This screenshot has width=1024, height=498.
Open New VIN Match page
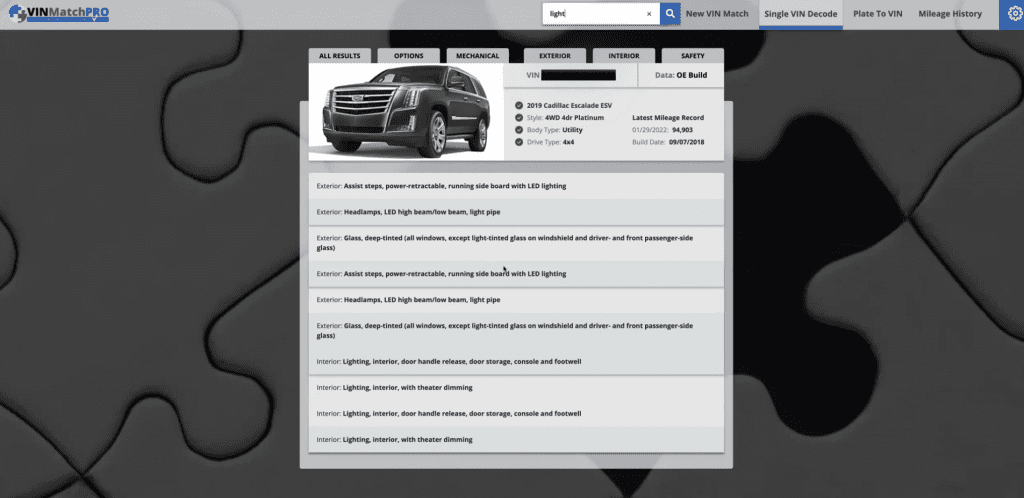tap(717, 14)
